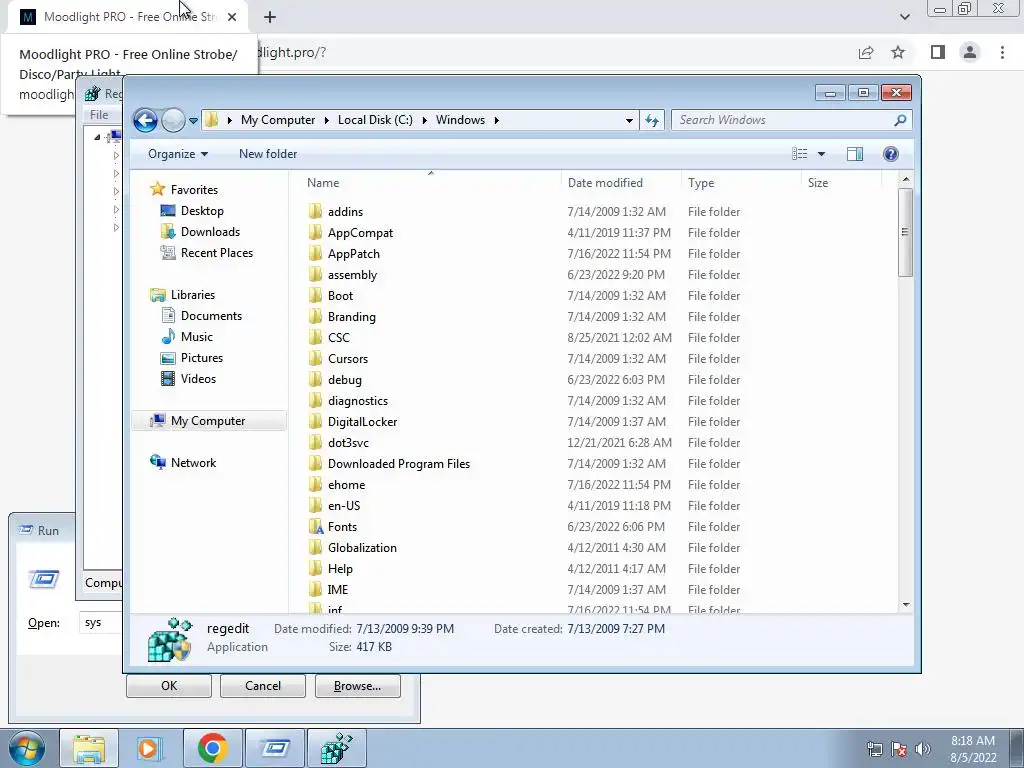The image size is (1024, 768).
Task: Open Desktop in Favorites
Action: pos(202,211)
